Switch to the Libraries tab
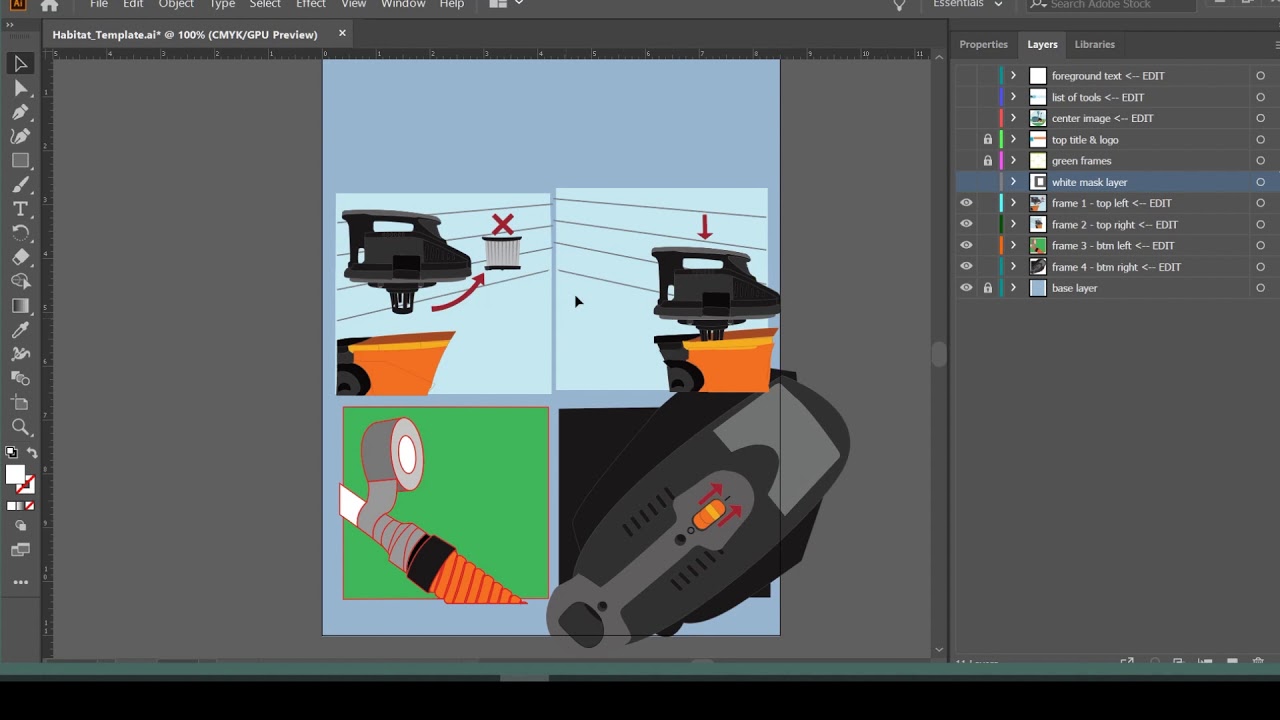Viewport: 1280px width, 720px height. point(1094,44)
